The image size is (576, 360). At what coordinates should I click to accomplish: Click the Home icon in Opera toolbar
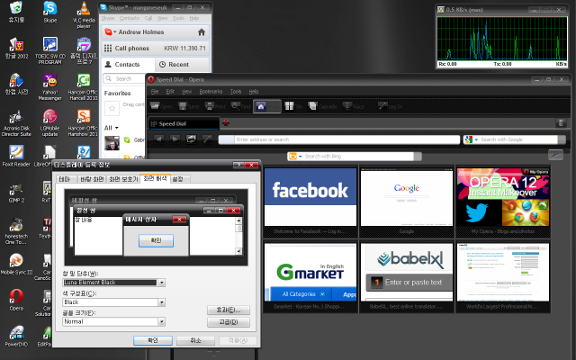pos(261,107)
